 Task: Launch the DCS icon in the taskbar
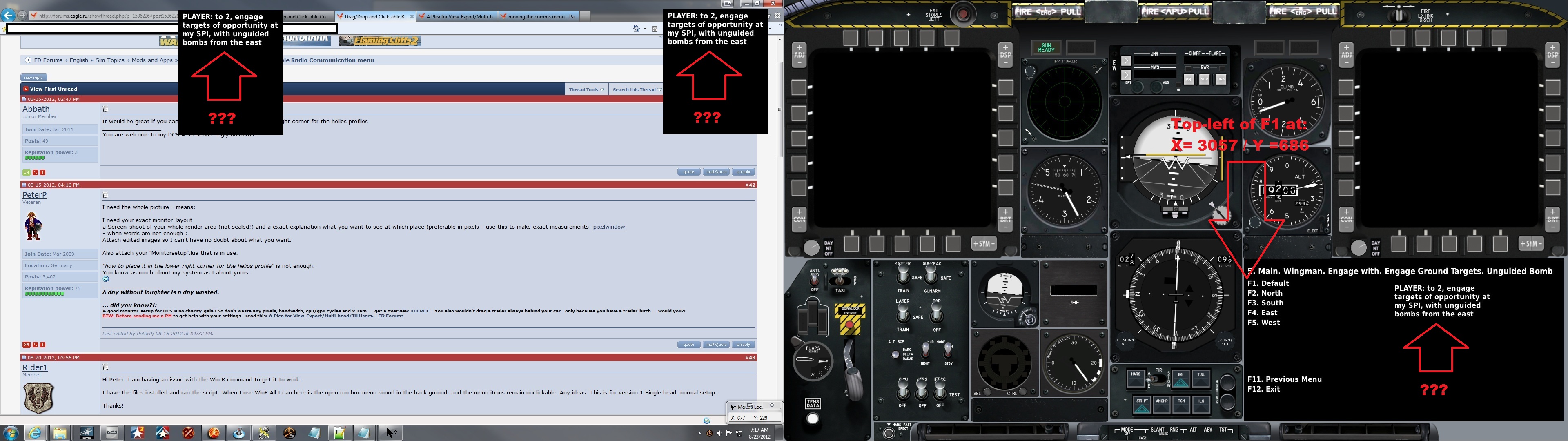[112, 433]
